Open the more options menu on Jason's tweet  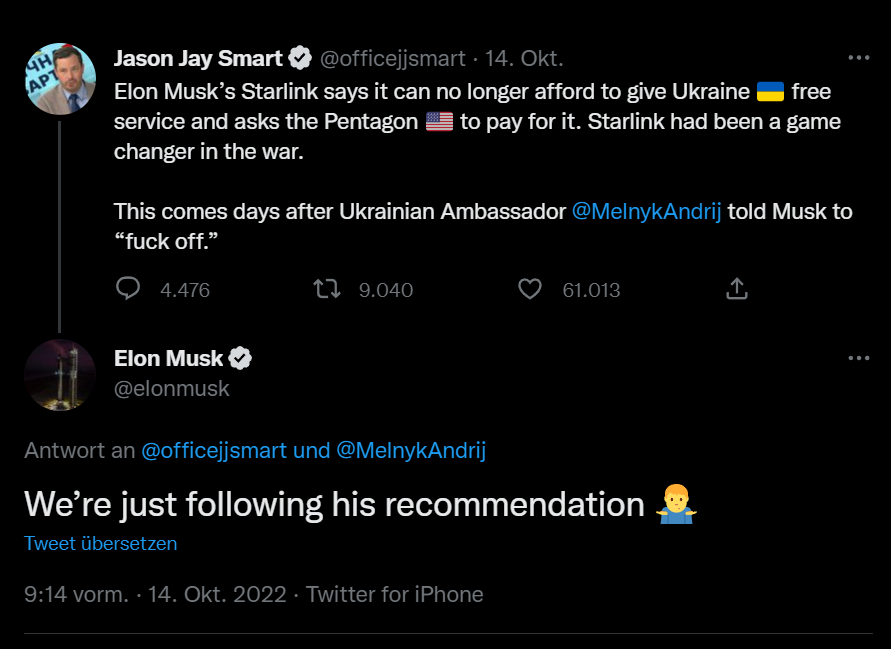click(x=858, y=58)
